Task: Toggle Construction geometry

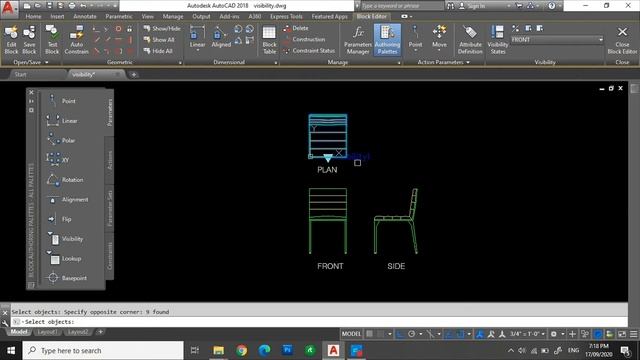Action: tap(304, 40)
